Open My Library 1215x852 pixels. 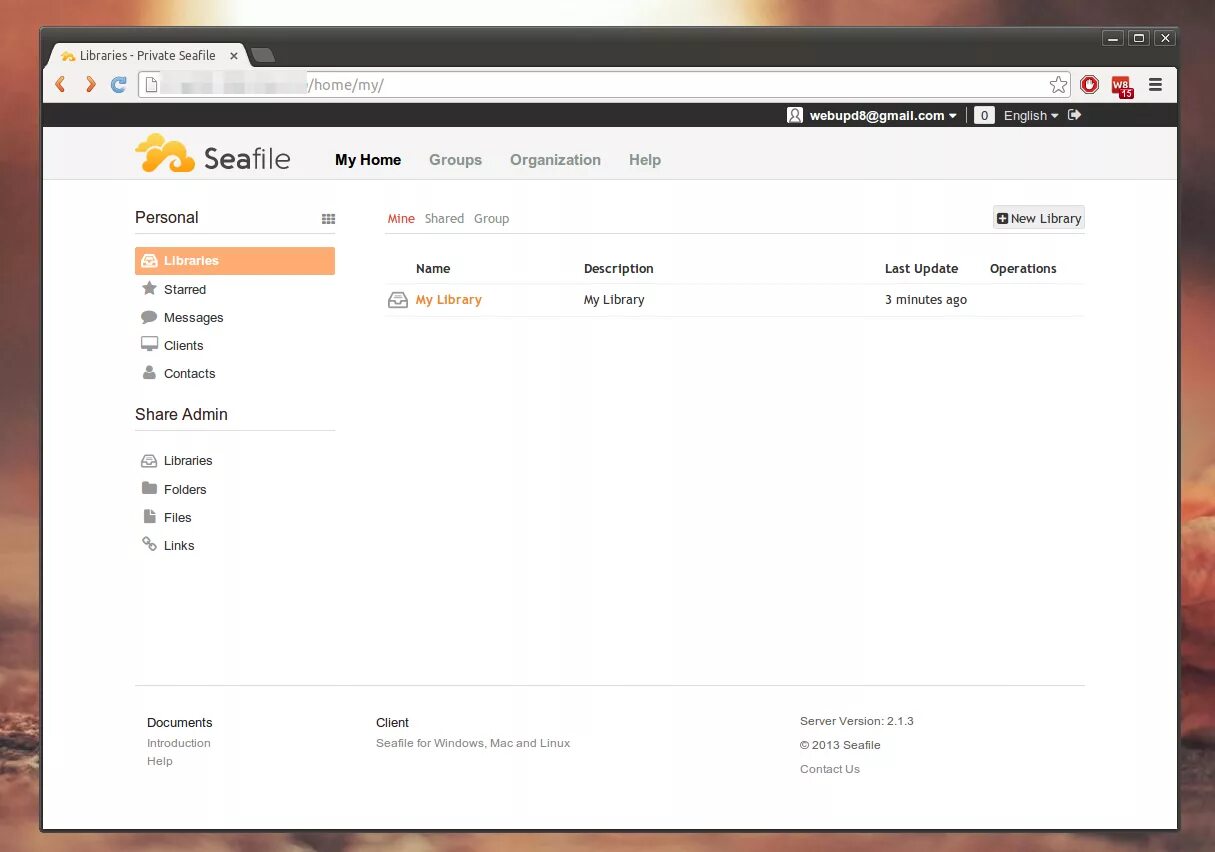[448, 299]
